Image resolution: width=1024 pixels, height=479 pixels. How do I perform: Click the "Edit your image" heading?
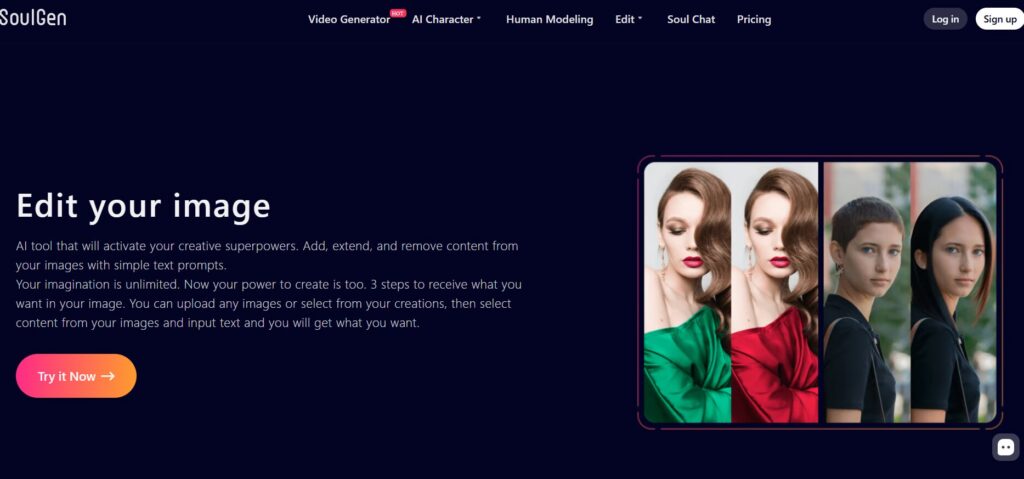click(x=143, y=206)
